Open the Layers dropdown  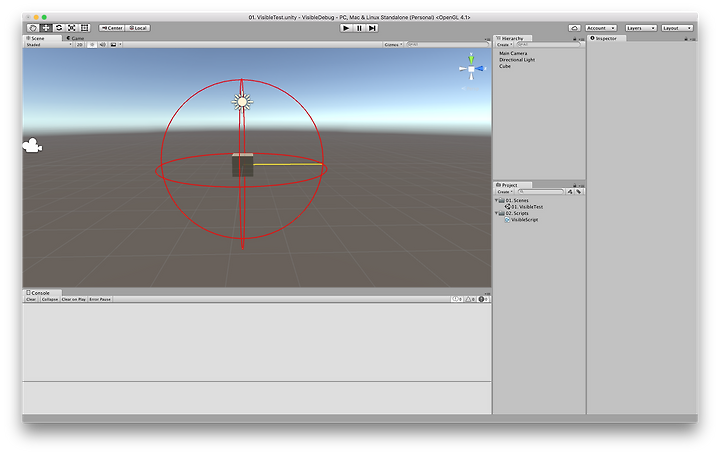(641, 28)
